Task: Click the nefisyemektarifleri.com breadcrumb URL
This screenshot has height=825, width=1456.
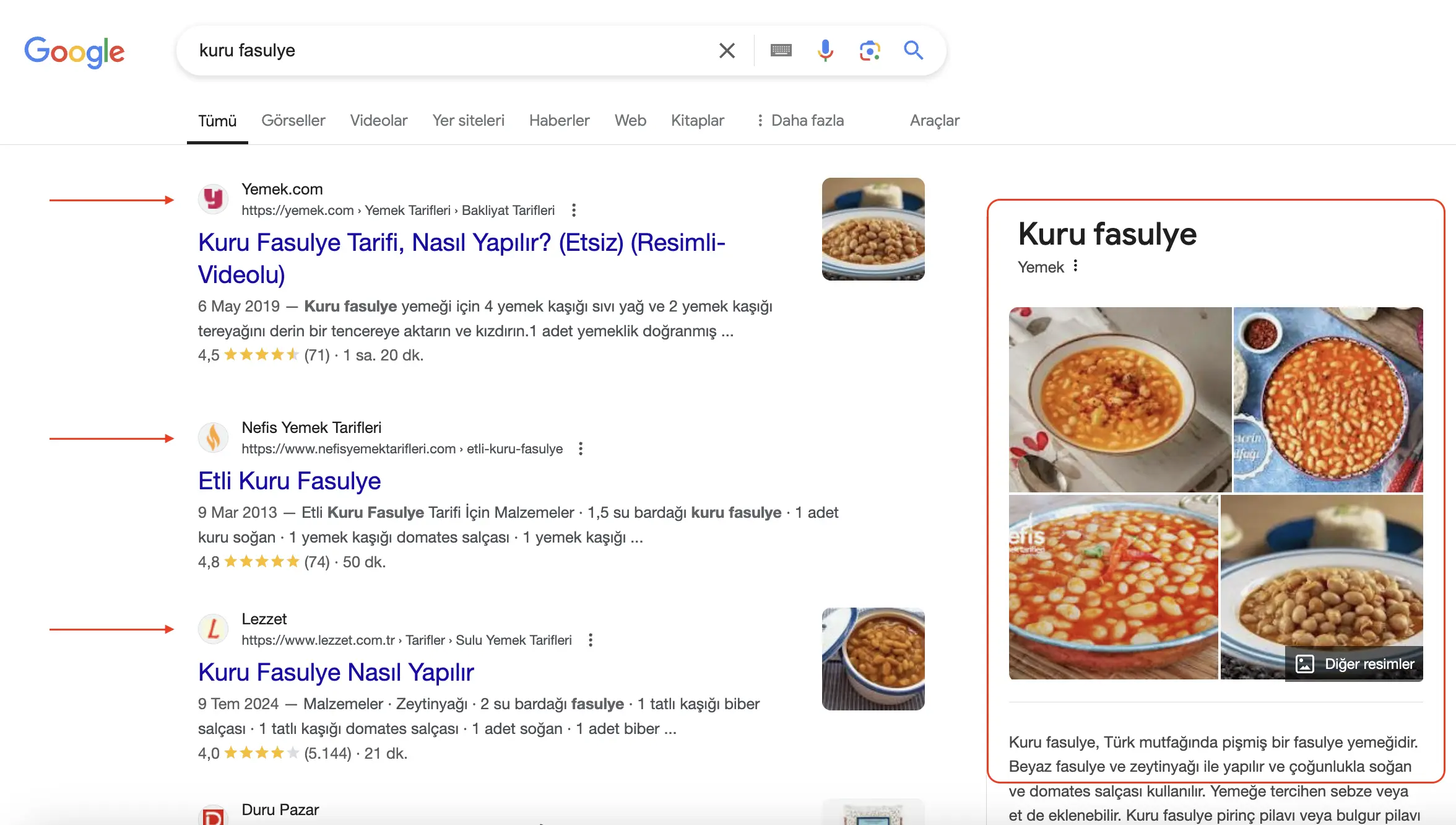Action: [x=402, y=449]
